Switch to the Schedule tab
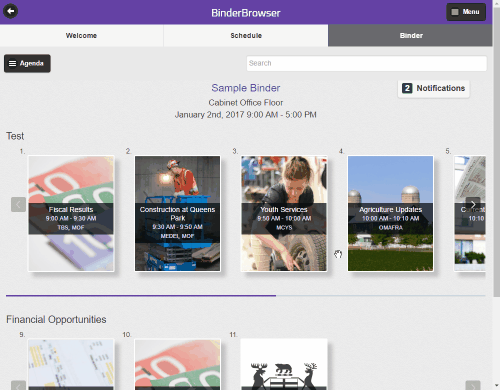The image size is (500, 390). coord(246,35)
